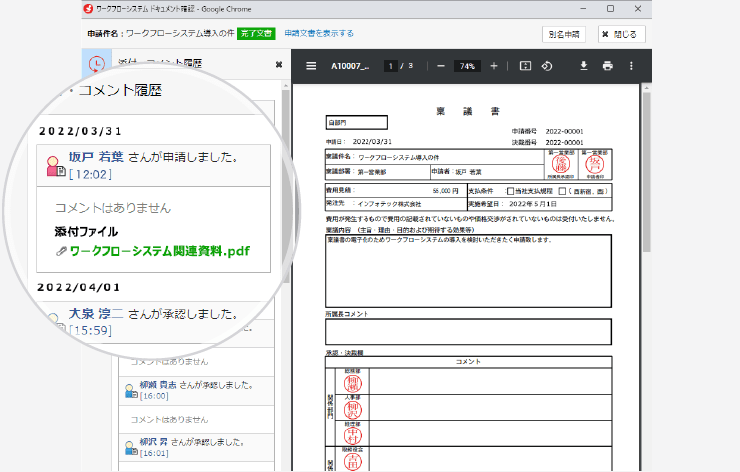Click the timestamp [16:01]
This screenshot has height=472, width=740.
click(154, 453)
